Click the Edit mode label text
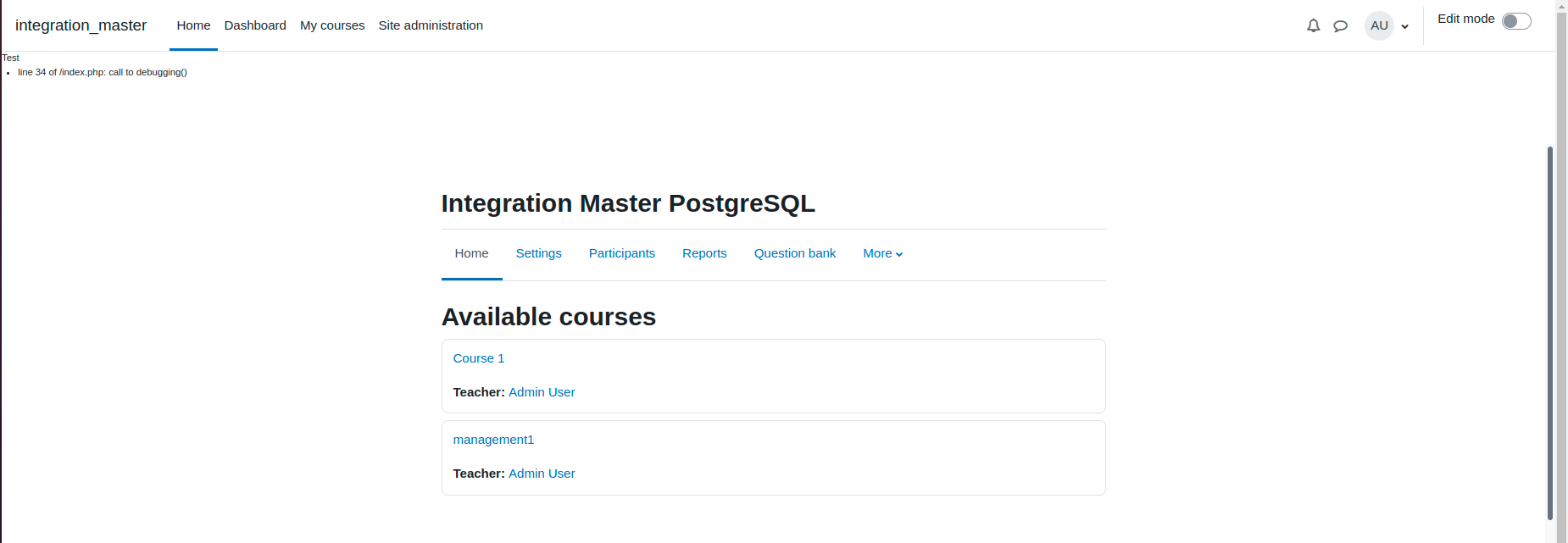The image size is (1568, 543). click(x=1465, y=19)
